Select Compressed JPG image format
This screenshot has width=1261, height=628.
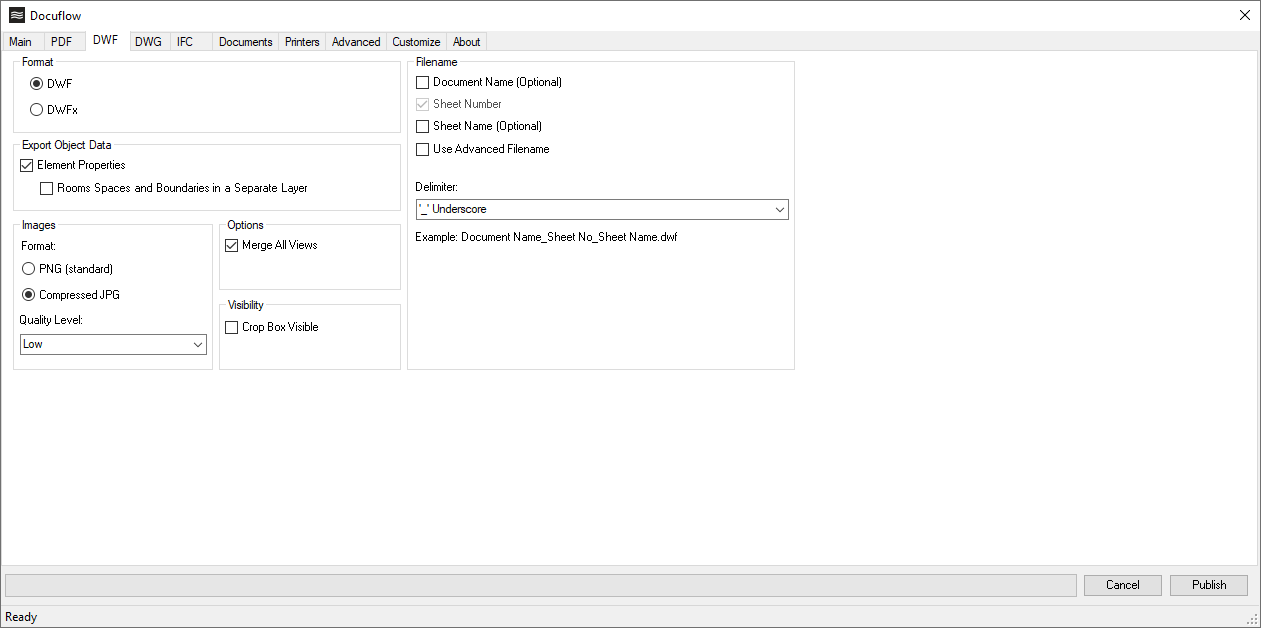click(28, 294)
